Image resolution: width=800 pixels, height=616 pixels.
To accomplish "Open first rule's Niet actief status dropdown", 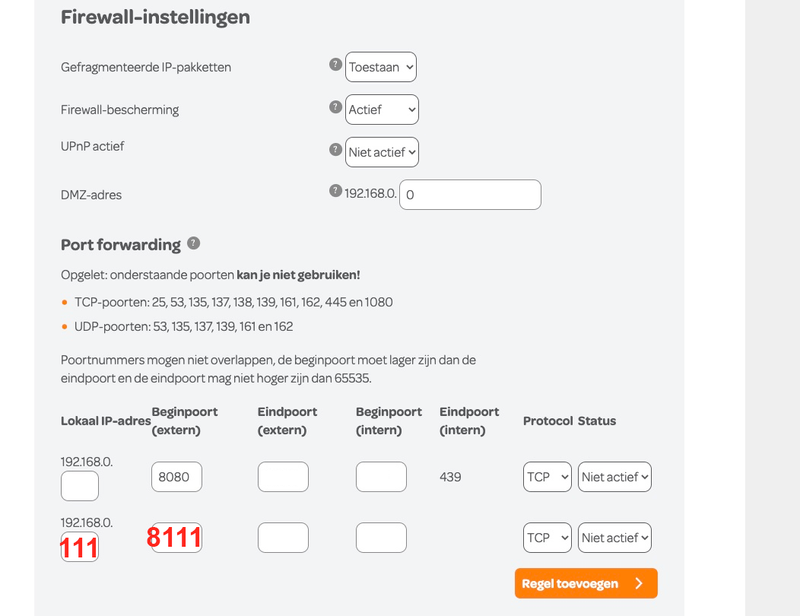I will click(615, 477).
